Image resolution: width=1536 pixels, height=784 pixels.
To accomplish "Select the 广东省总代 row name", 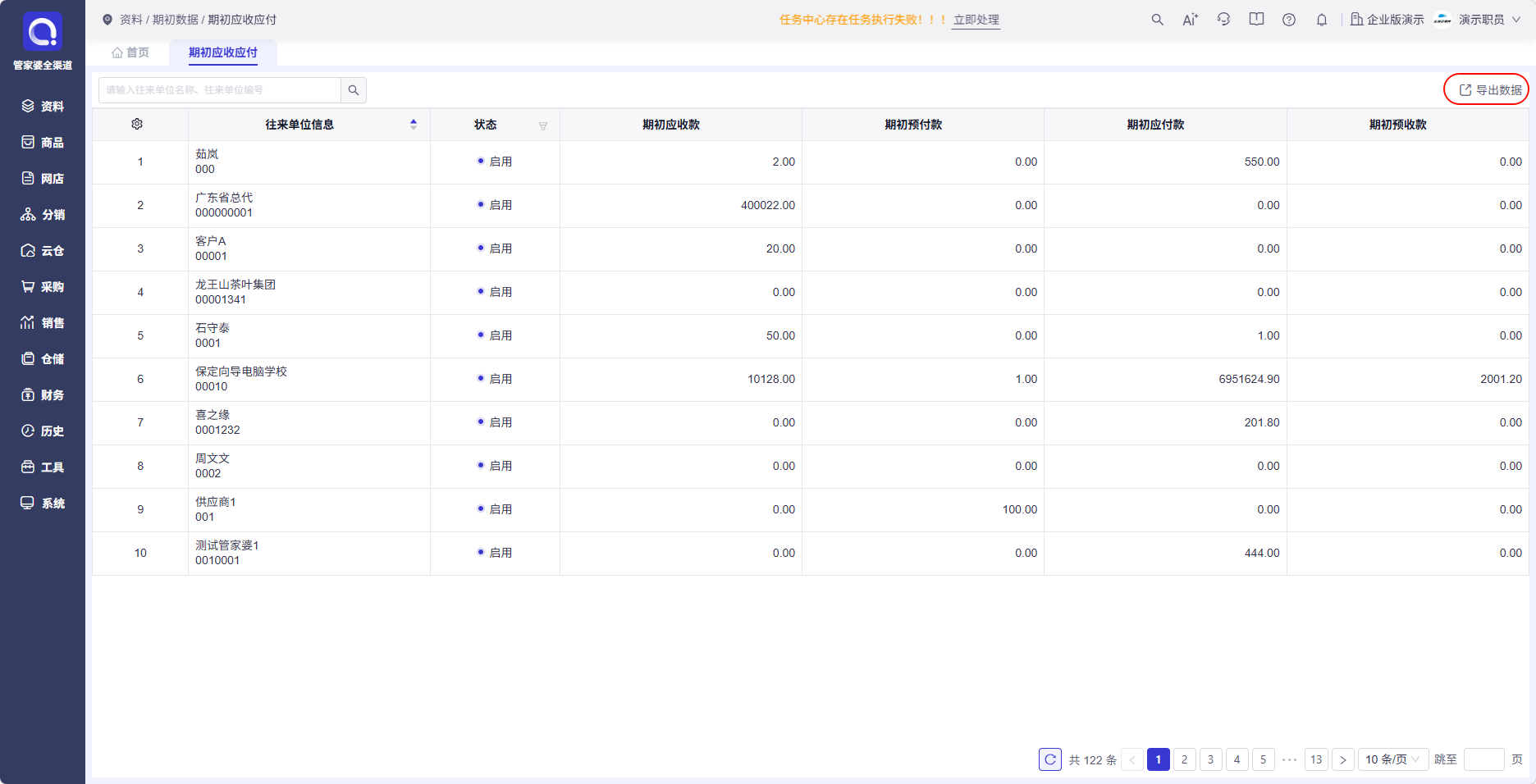I will pos(224,198).
